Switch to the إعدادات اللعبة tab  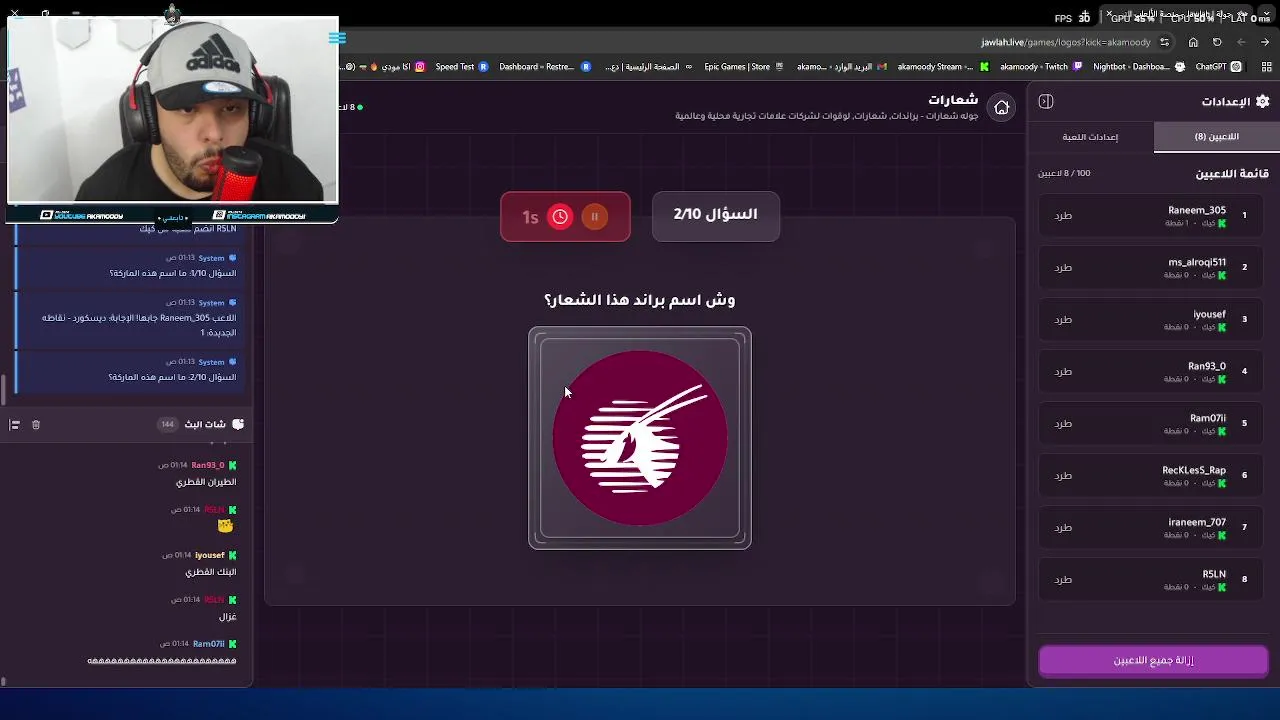click(x=1090, y=137)
